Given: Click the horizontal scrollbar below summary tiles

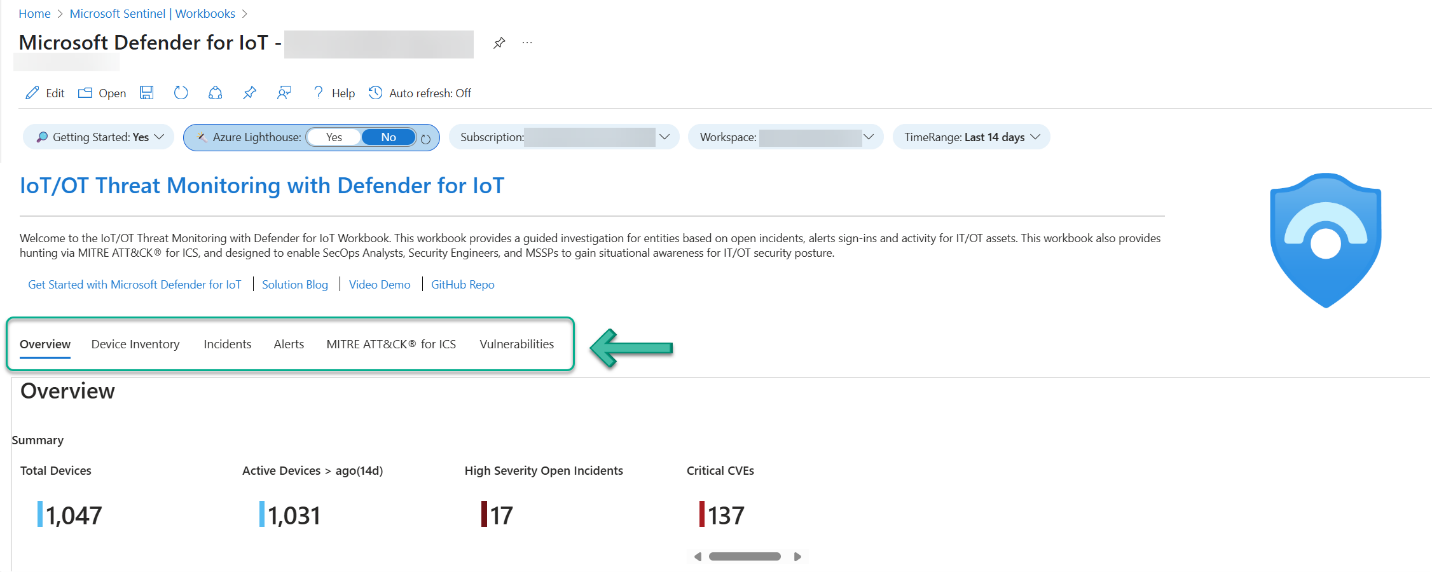Looking at the screenshot, I should click(x=745, y=556).
